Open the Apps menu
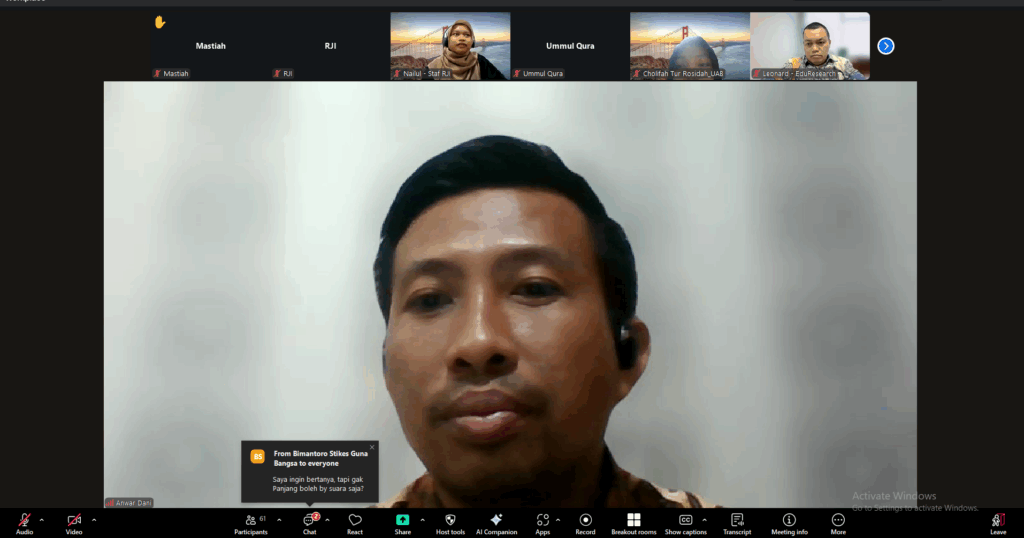This screenshot has width=1024, height=538. [x=543, y=524]
